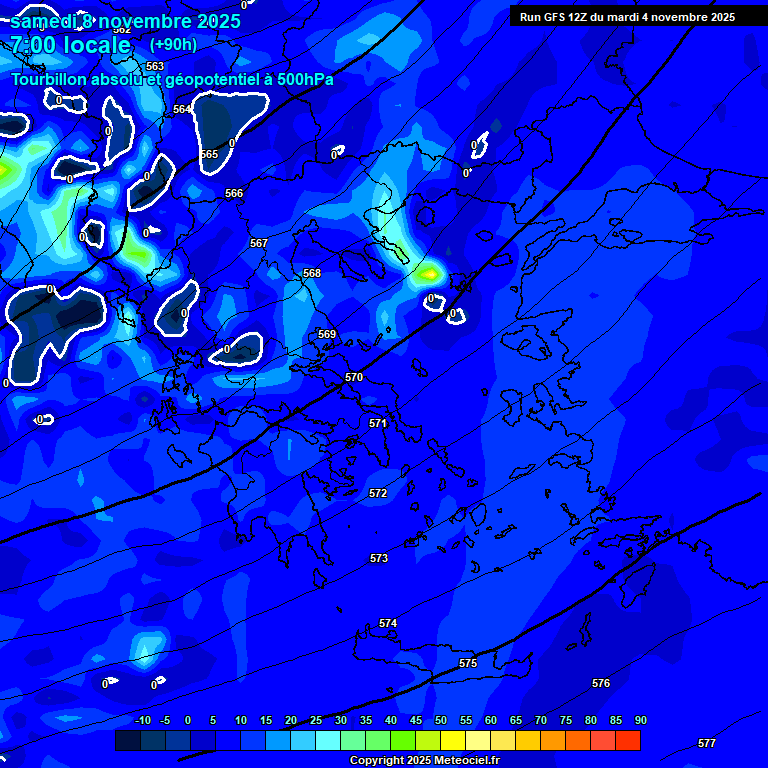Click the bright green swatch in the legend
768x768 pixels.
[403, 740]
